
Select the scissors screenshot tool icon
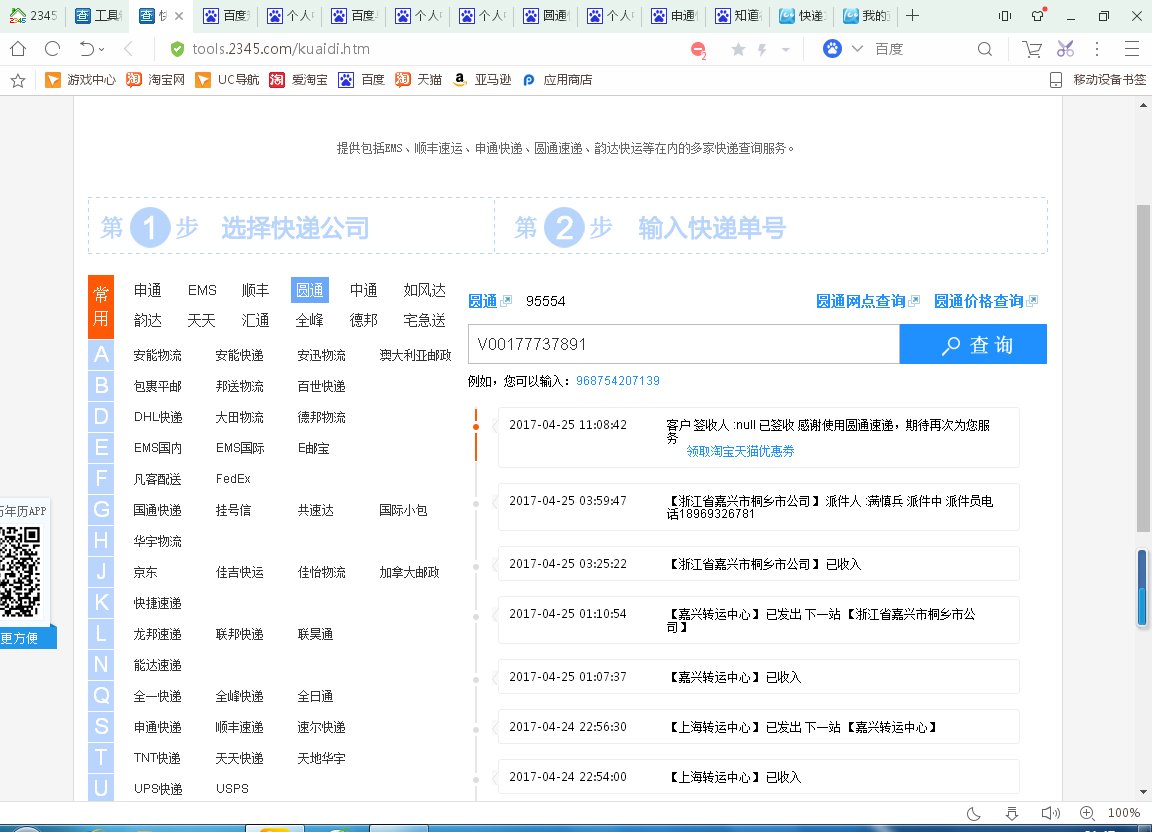pyautogui.click(x=1063, y=48)
